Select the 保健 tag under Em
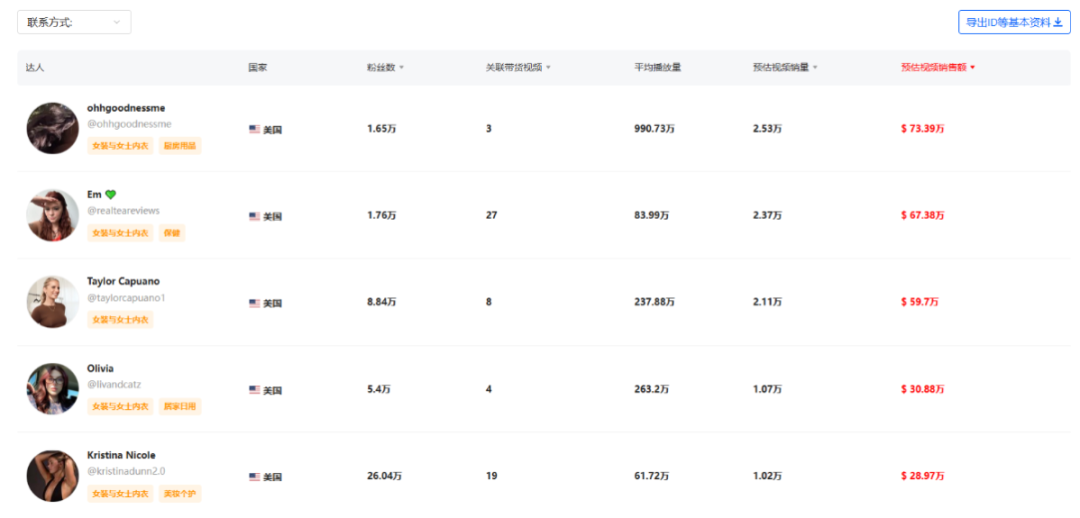Screen dimensions: 1080x518 172,233
